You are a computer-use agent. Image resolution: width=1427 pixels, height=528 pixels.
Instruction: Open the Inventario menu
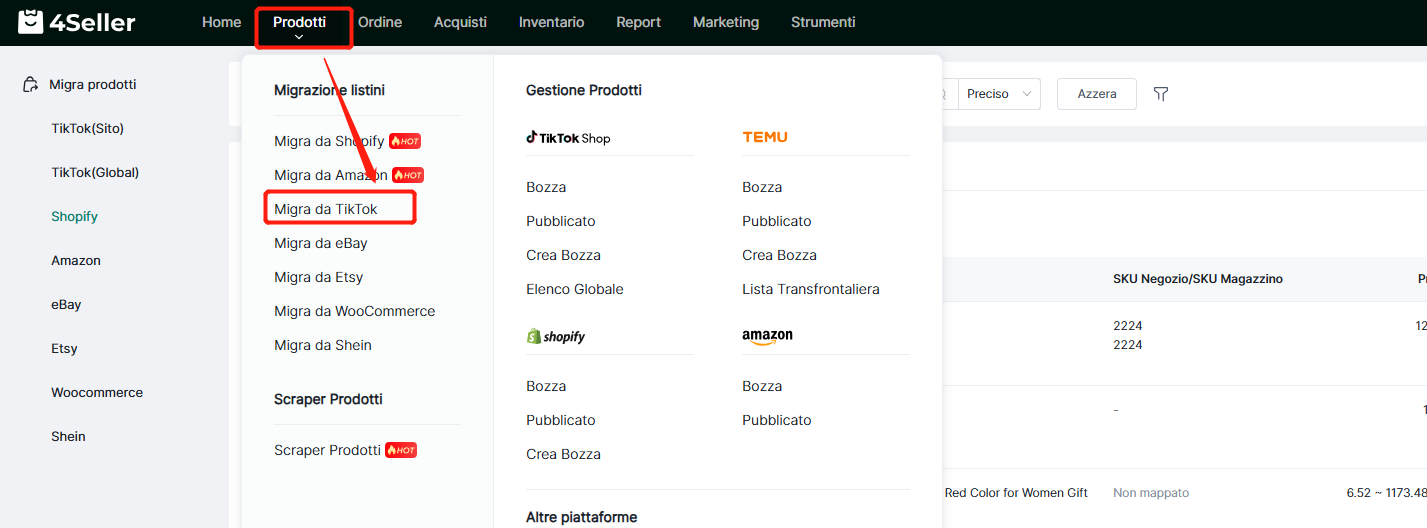pos(551,22)
